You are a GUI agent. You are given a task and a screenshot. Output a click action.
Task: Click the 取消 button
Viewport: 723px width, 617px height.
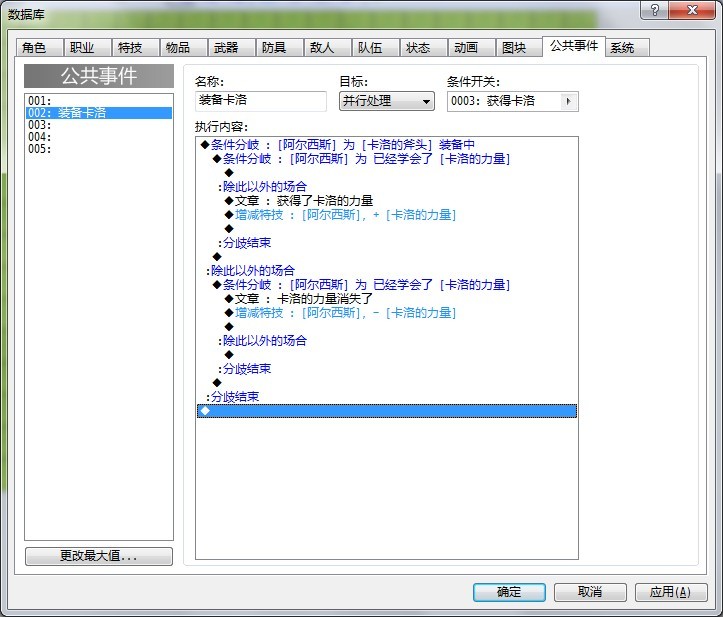tap(590, 592)
